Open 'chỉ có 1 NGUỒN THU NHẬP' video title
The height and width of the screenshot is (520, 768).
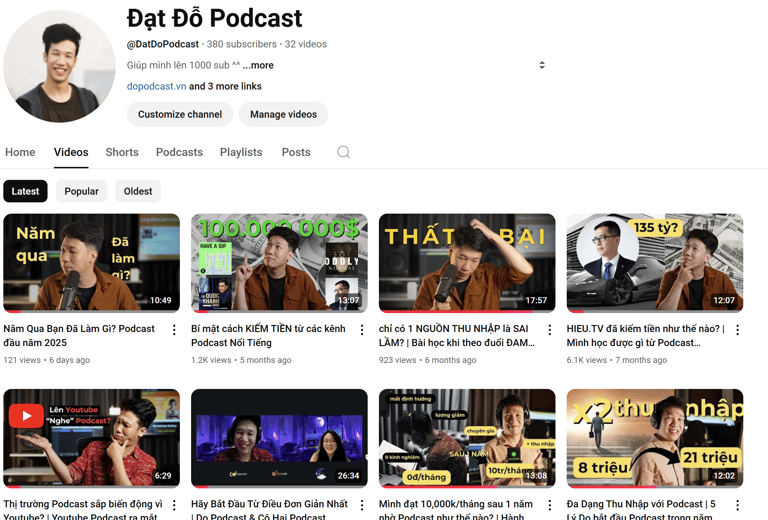click(456, 335)
